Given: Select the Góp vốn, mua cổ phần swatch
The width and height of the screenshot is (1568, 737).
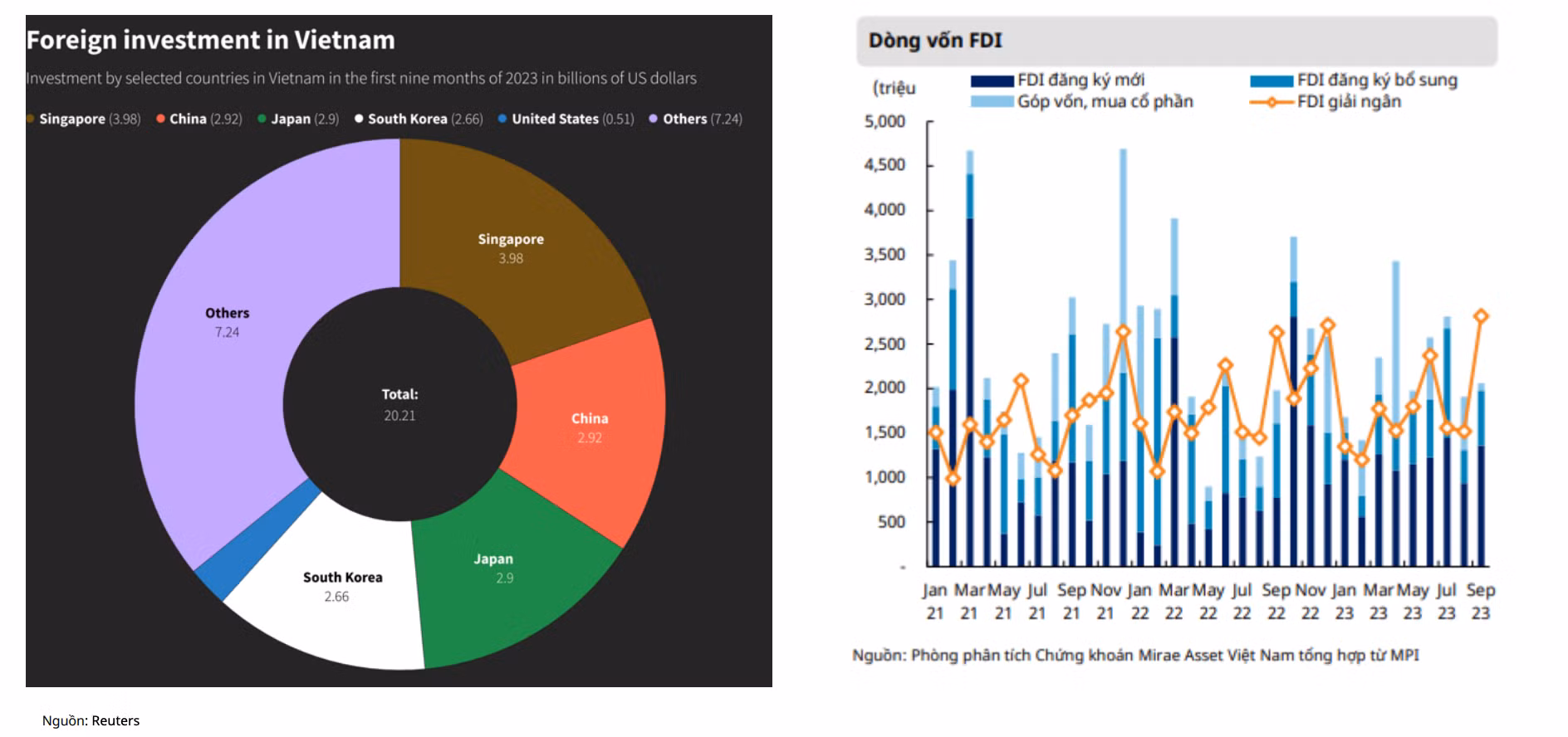Looking at the screenshot, I should (x=992, y=102).
